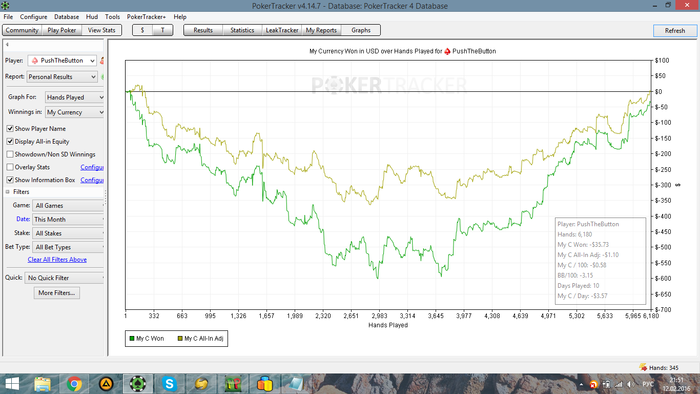Image resolution: width=700 pixels, height=394 pixels.
Task: Open the Windows Start button
Action: coord(12,384)
